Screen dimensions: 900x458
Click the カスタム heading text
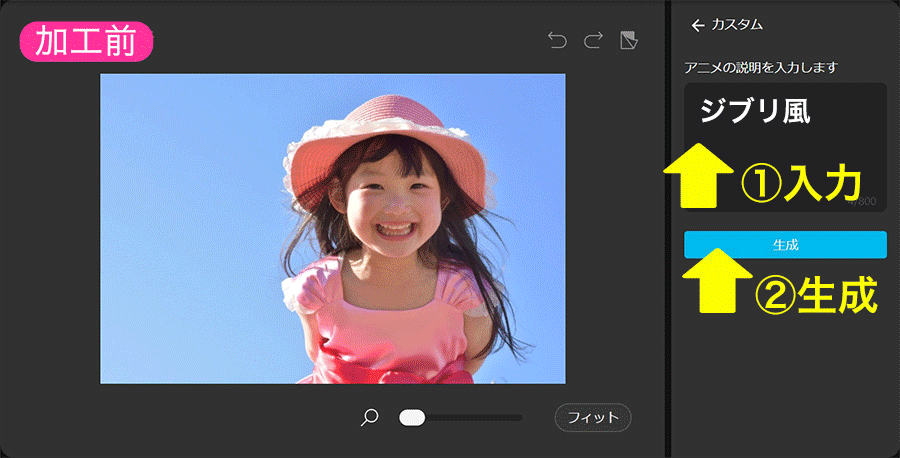pos(737,25)
